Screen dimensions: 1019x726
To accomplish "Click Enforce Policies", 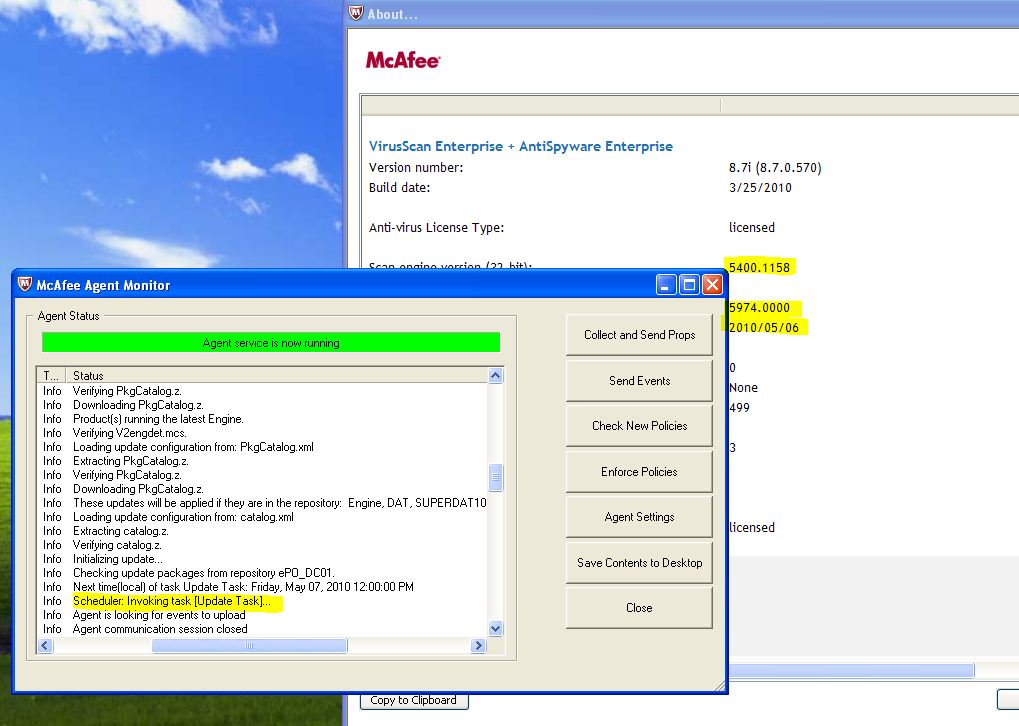I will [x=639, y=471].
